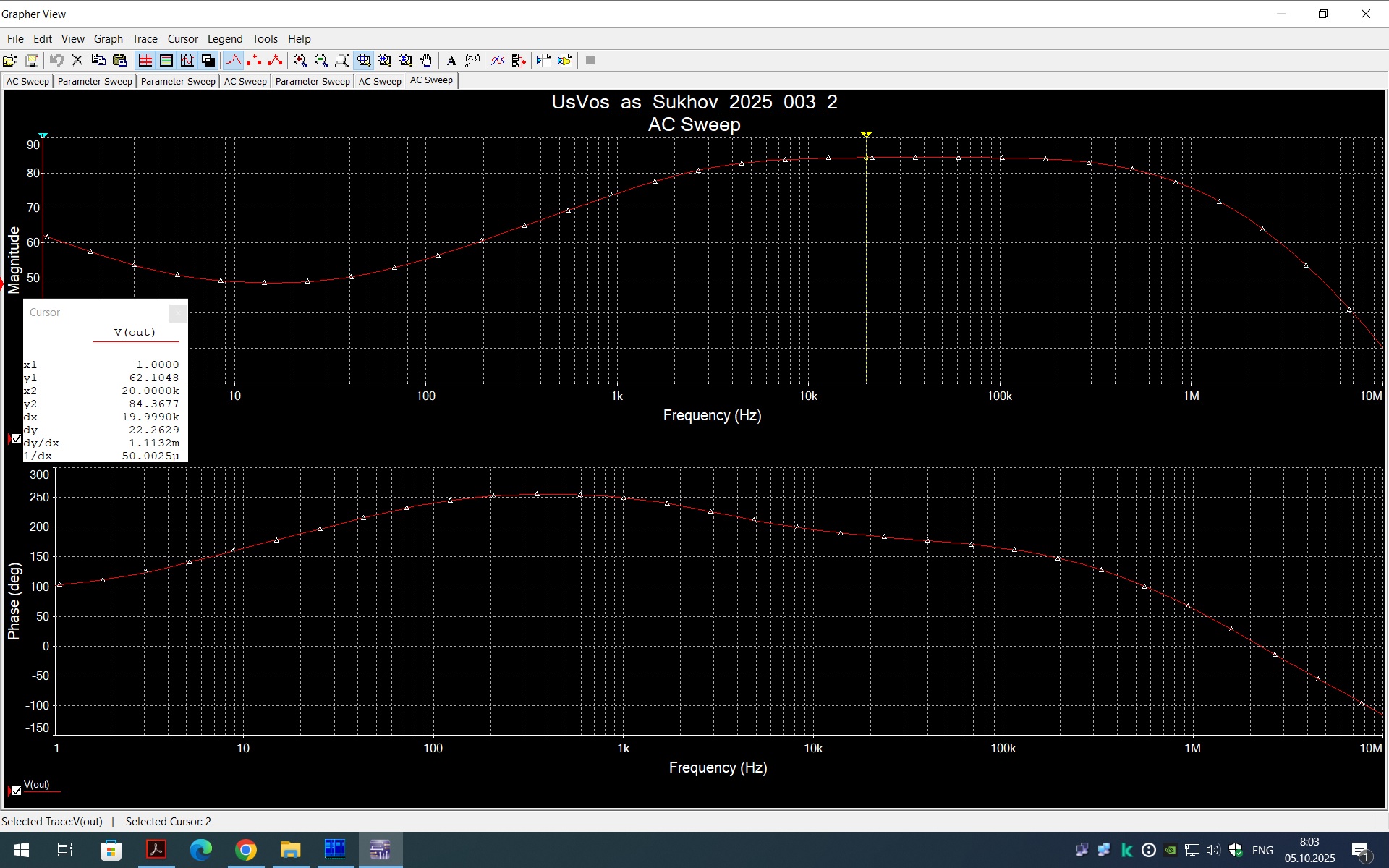Toggle cursors display icon
This screenshot has height=868, width=1389.
click(x=187, y=61)
